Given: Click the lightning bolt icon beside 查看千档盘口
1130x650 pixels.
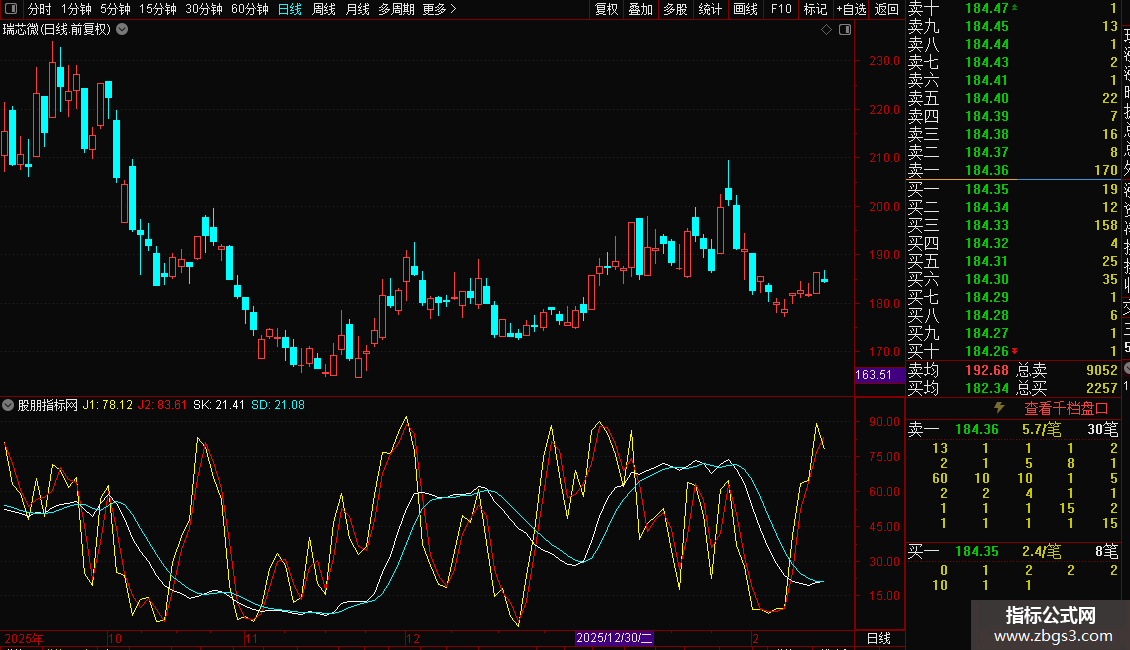Looking at the screenshot, I should pyautogui.click(x=999, y=408).
